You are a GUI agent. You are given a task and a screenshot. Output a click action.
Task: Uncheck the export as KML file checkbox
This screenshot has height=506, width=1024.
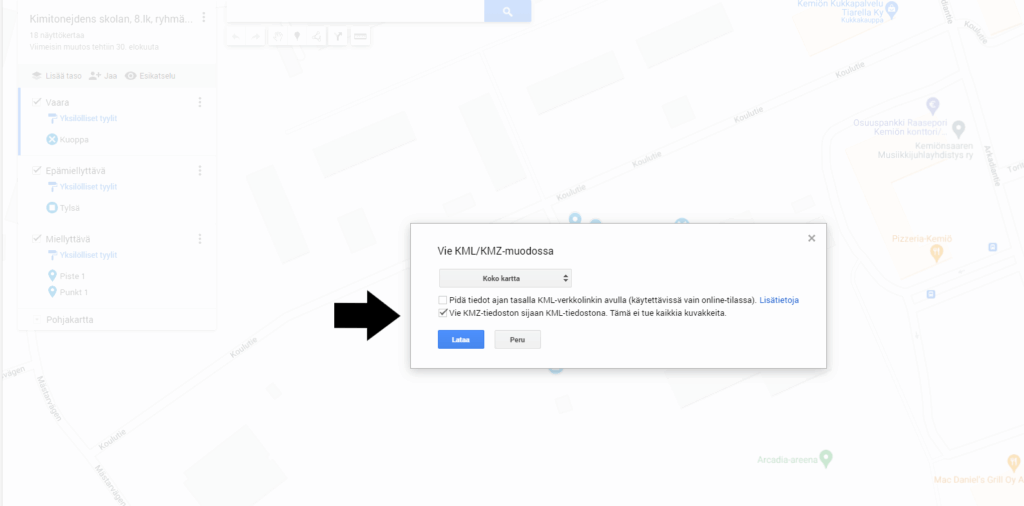click(x=443, y=313)
